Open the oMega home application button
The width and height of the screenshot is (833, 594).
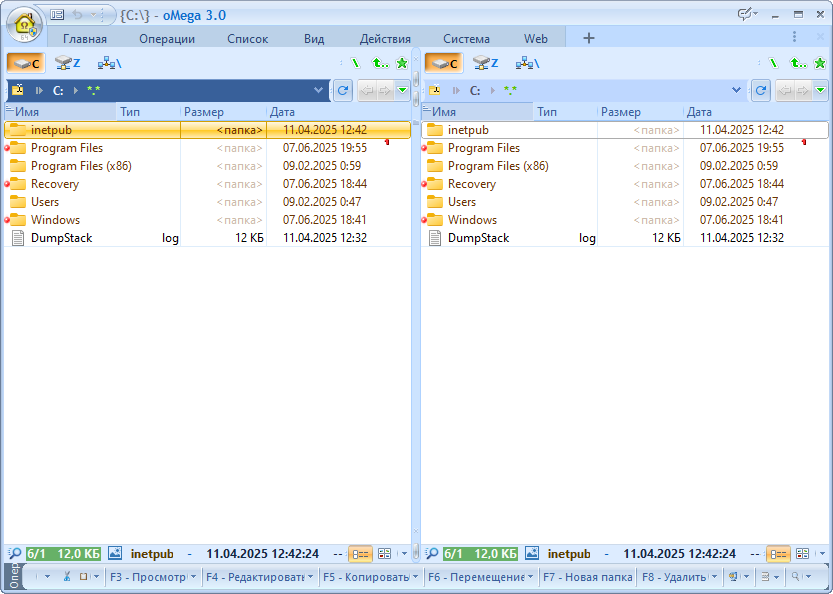tap(25, 26)
